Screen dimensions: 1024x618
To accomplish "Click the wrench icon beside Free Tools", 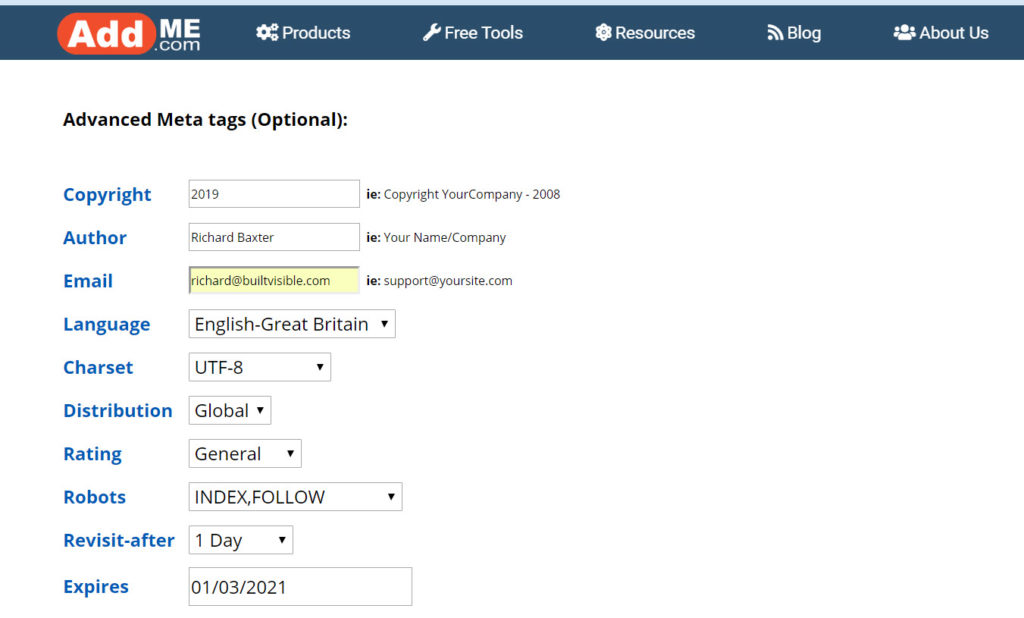I will click(431, 32).
